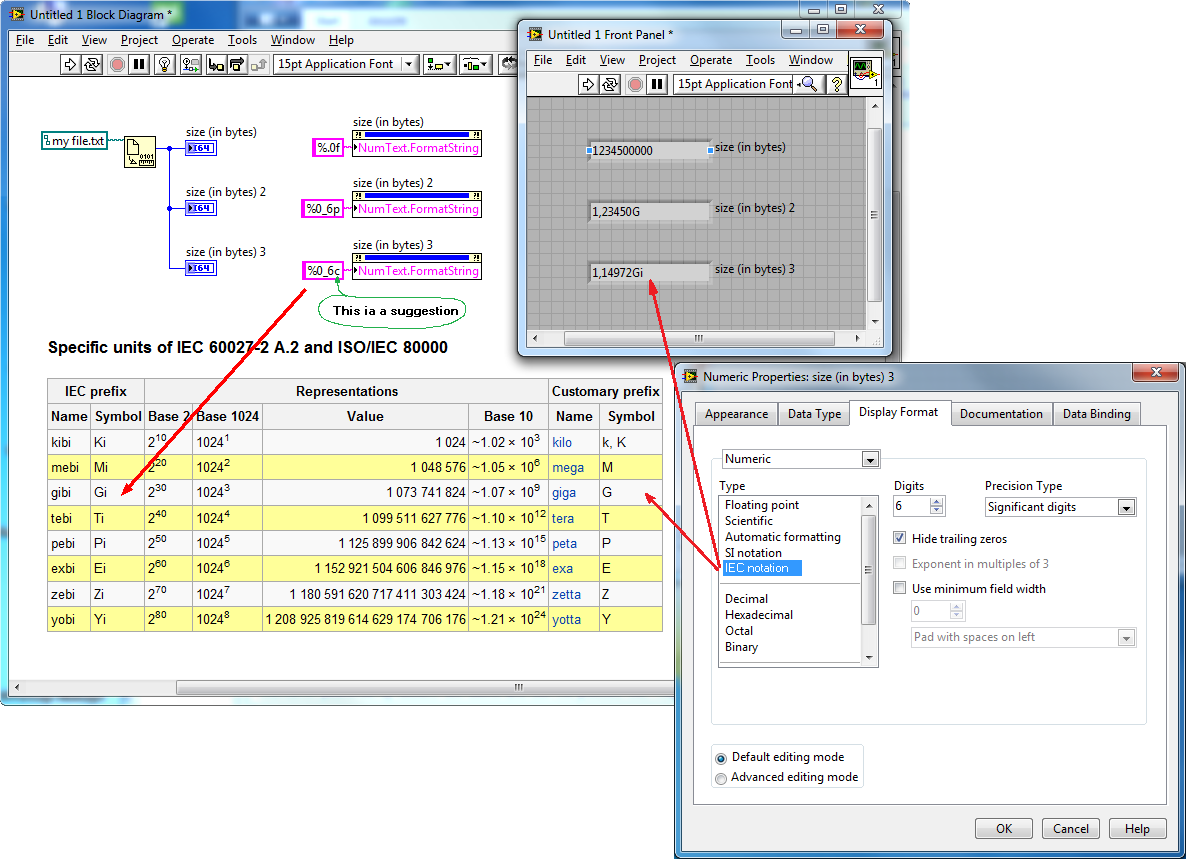Click Search magnifier in Front Panel toolbar
1191x863 pixels.
tap(810, 84)
